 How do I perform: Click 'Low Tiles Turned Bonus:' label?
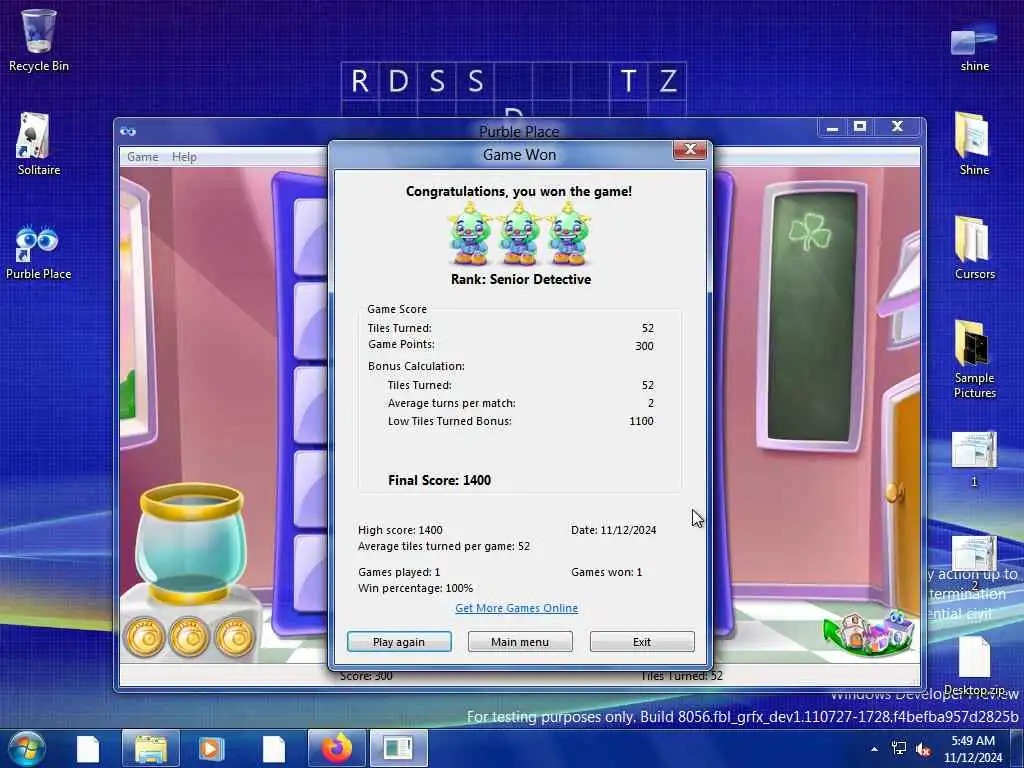[x=450, y=421]
